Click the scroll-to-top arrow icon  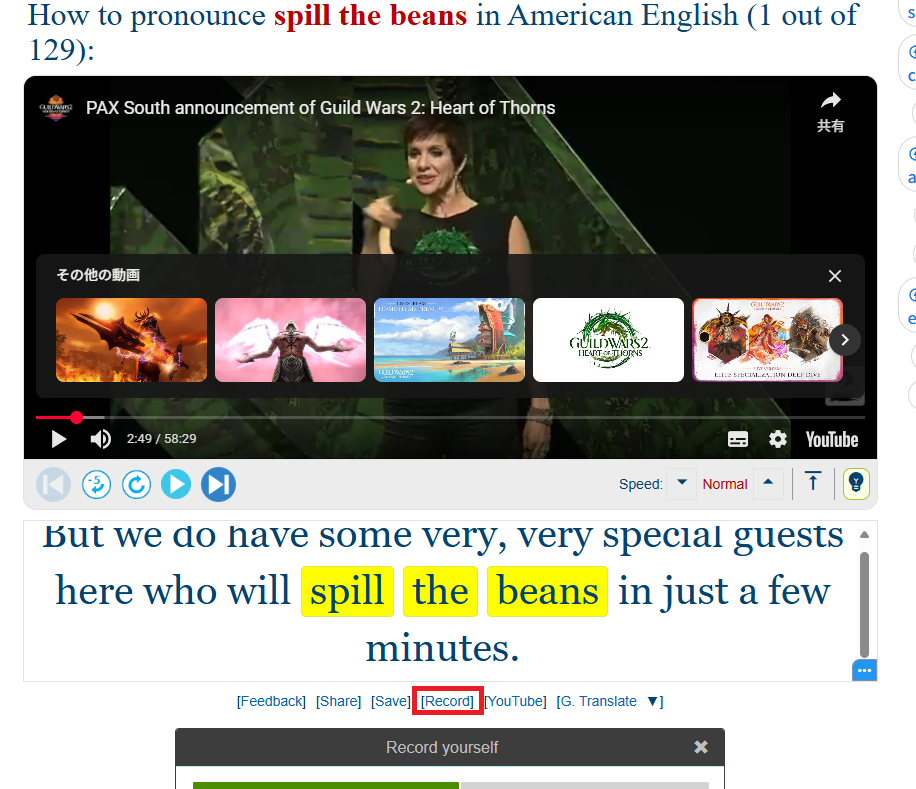coord(813,482)
